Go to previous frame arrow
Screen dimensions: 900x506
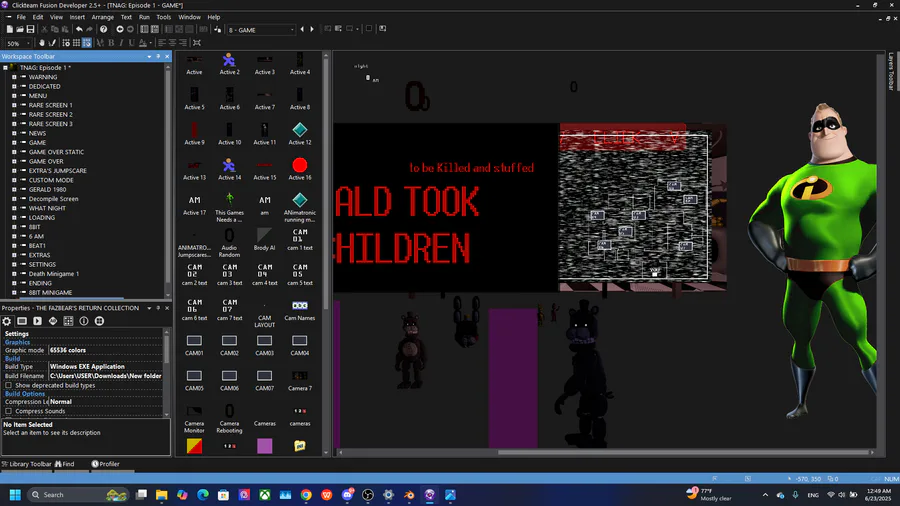click(302, 29)
